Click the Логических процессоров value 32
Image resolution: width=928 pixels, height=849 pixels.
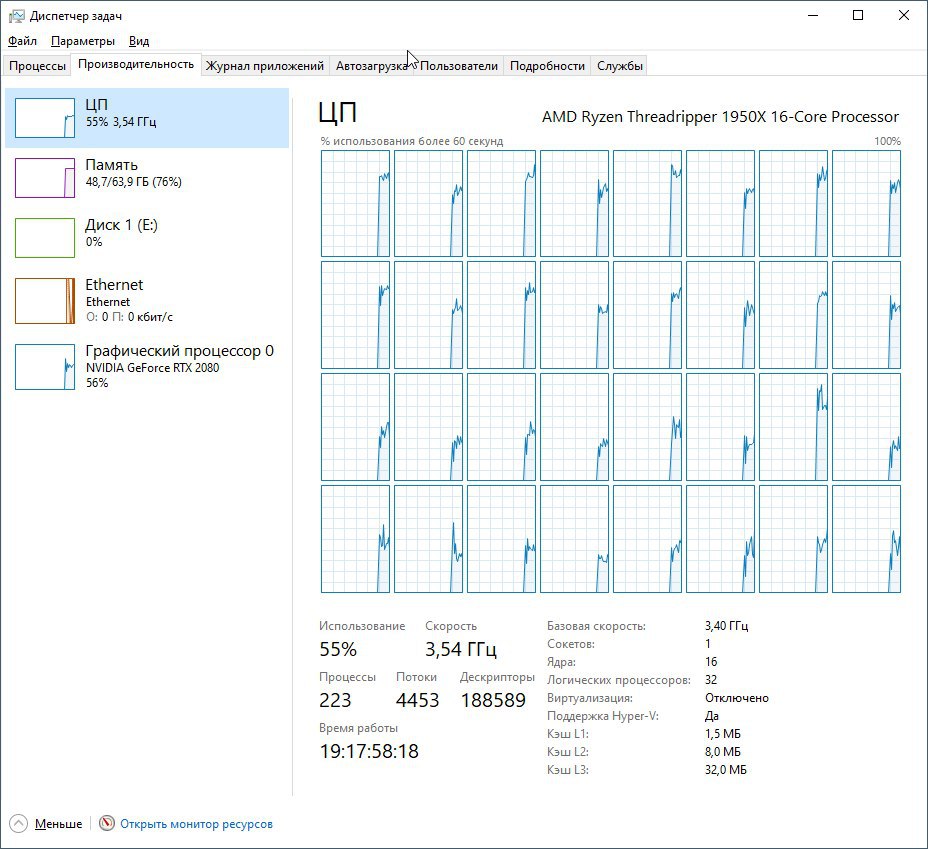(x=711, y=680)
